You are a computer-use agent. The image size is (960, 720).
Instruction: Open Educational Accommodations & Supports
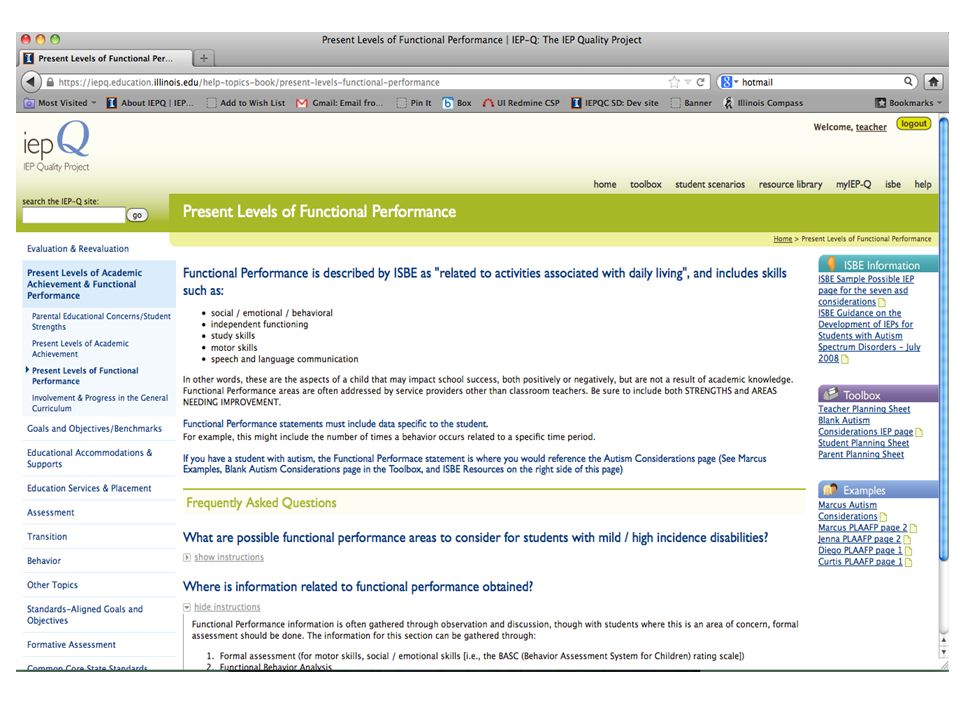[89, 458]
